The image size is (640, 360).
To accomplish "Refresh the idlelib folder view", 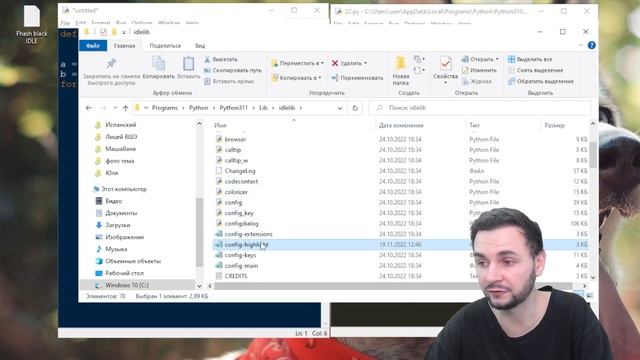I will [x=355, y=108].
